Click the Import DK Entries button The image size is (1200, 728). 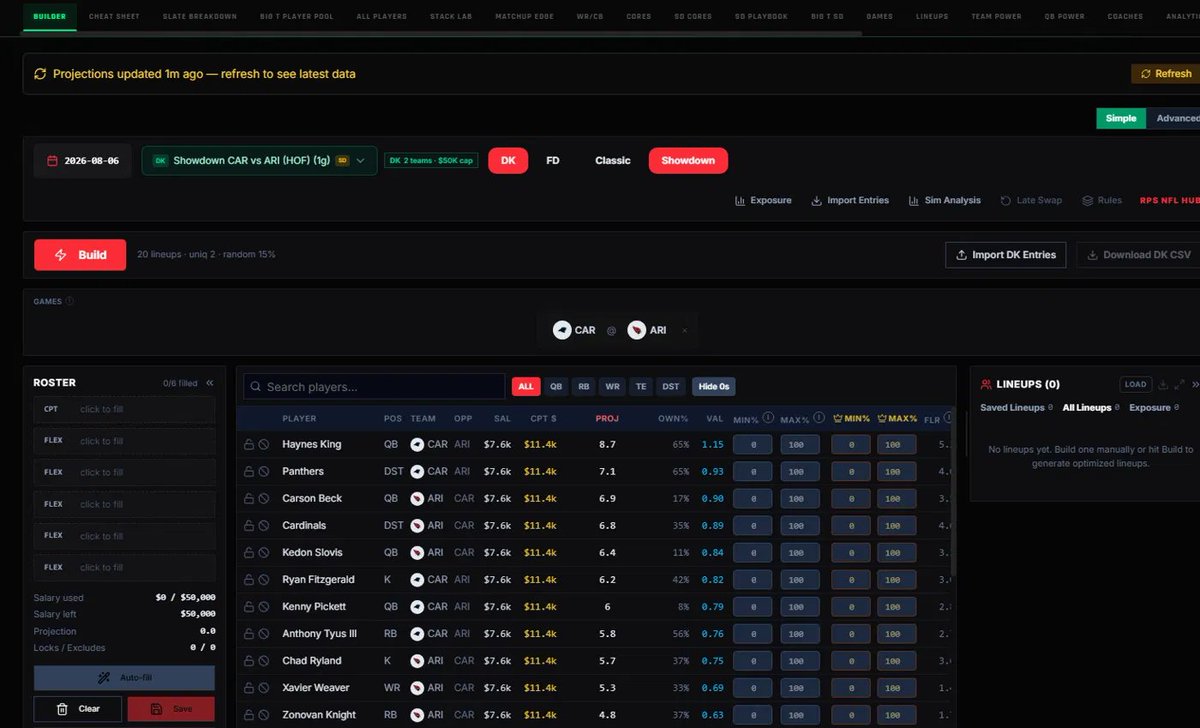[1006, 255]
